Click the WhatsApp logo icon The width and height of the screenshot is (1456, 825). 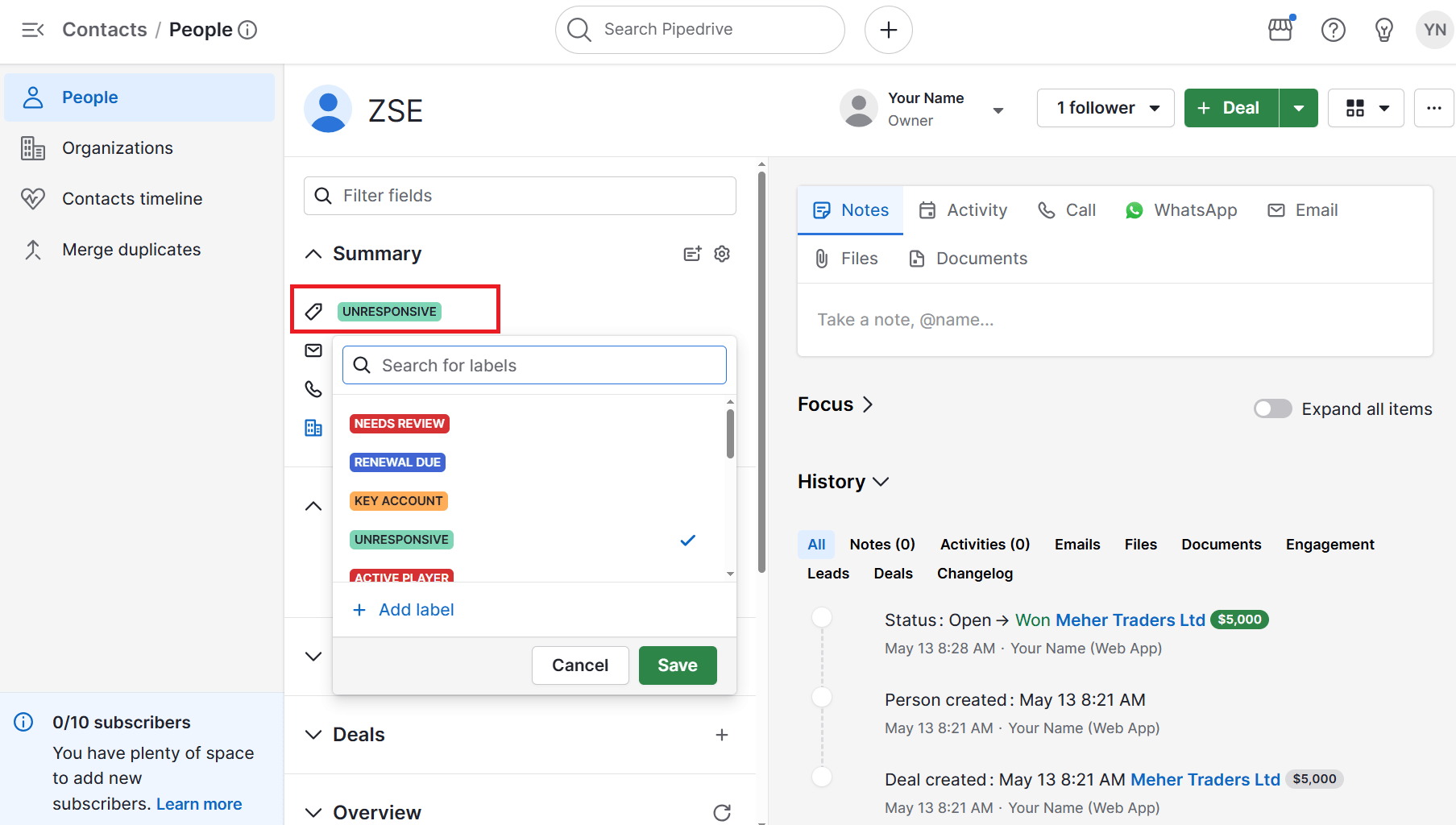[1135, 210]
